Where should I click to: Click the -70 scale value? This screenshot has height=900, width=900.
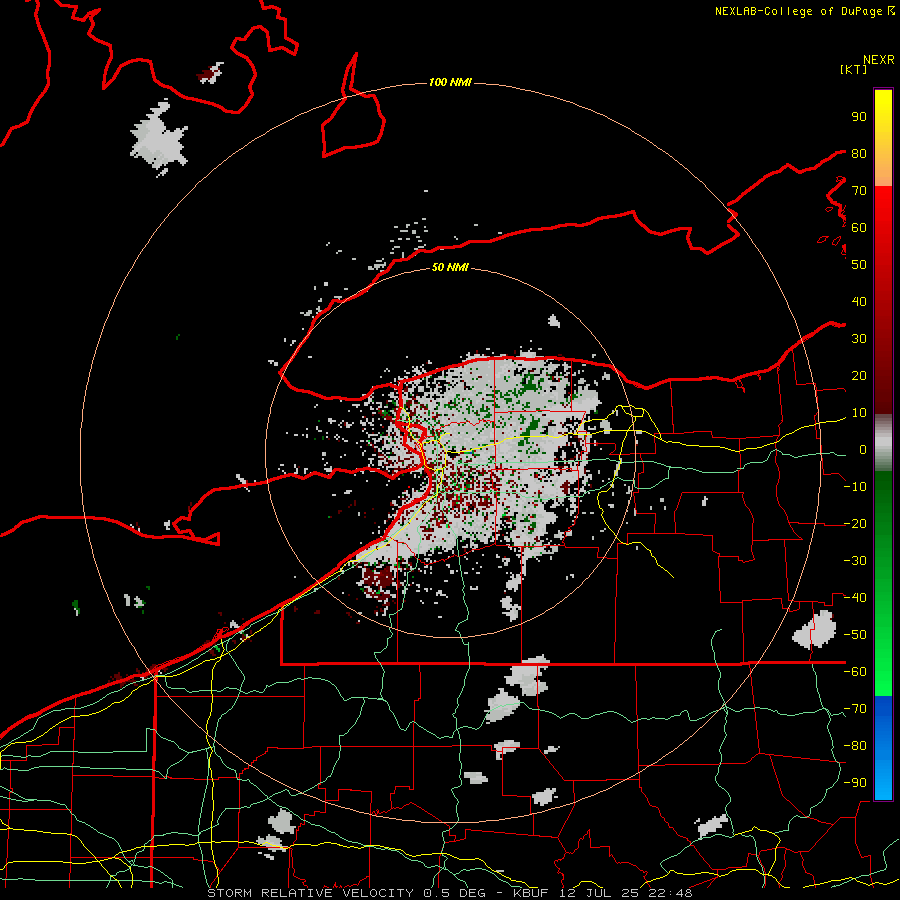pyautogui.click(x=855, y=709)
